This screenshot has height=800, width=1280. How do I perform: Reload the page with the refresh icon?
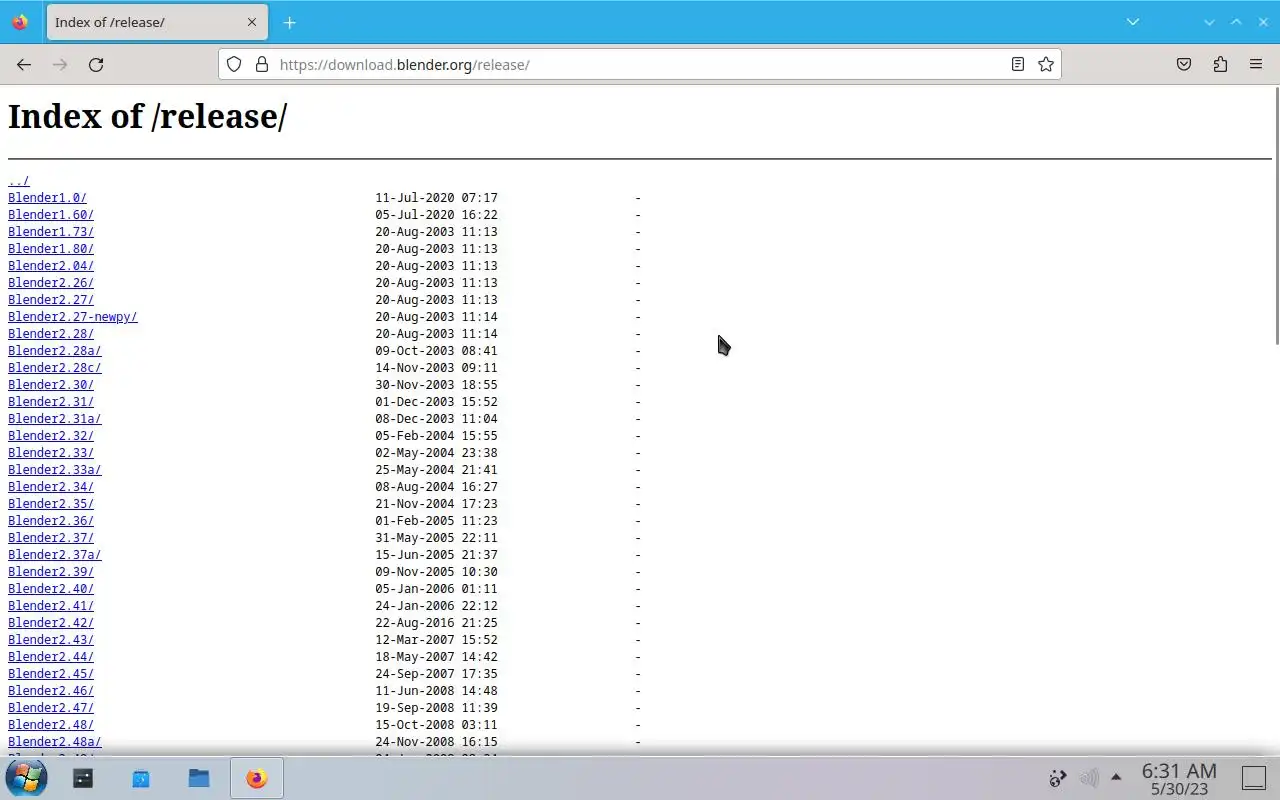pos(96,64)
